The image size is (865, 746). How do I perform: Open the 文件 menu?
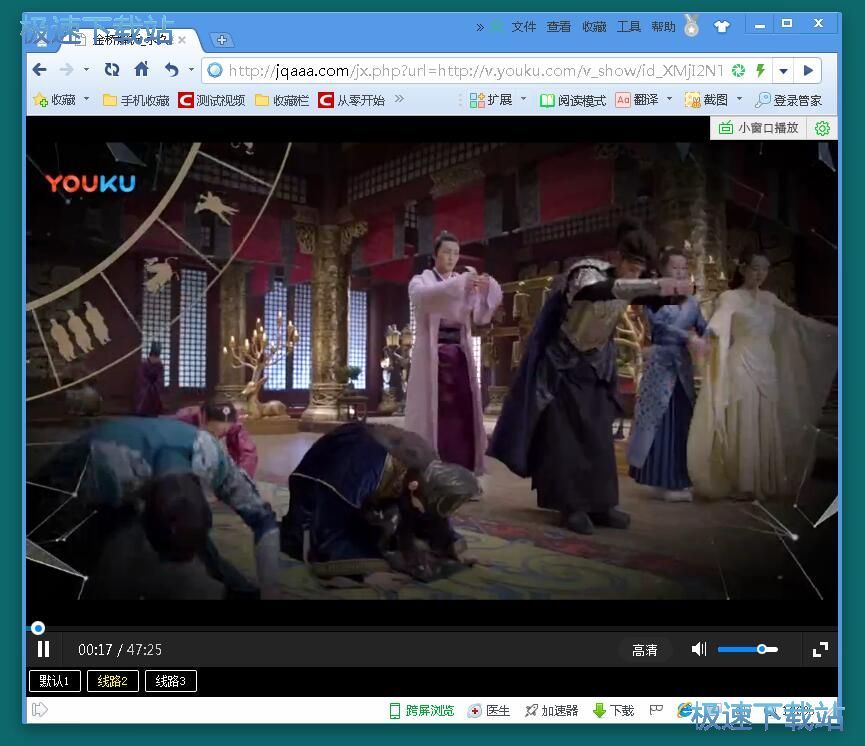click(x=524, y=26)
